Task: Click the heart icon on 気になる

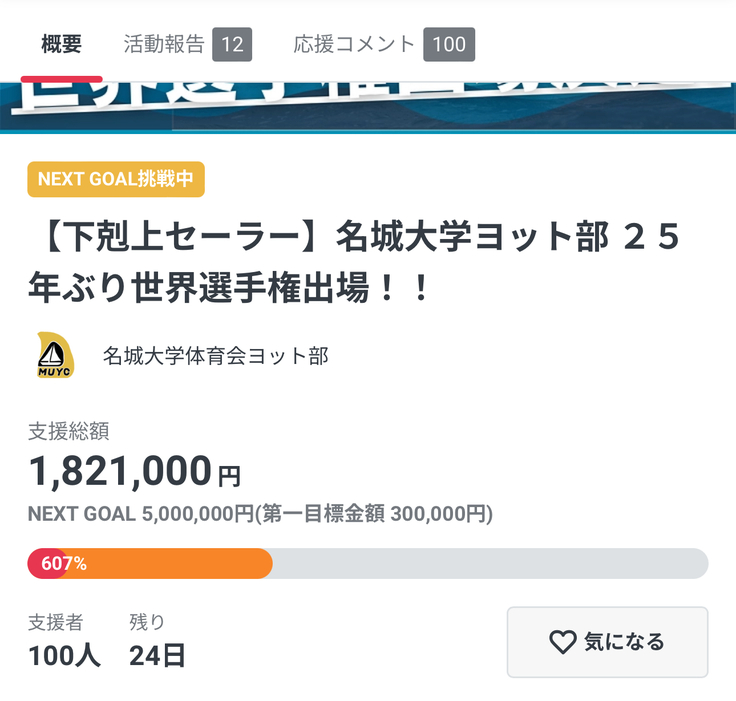Action: click(x=563, y=642)
